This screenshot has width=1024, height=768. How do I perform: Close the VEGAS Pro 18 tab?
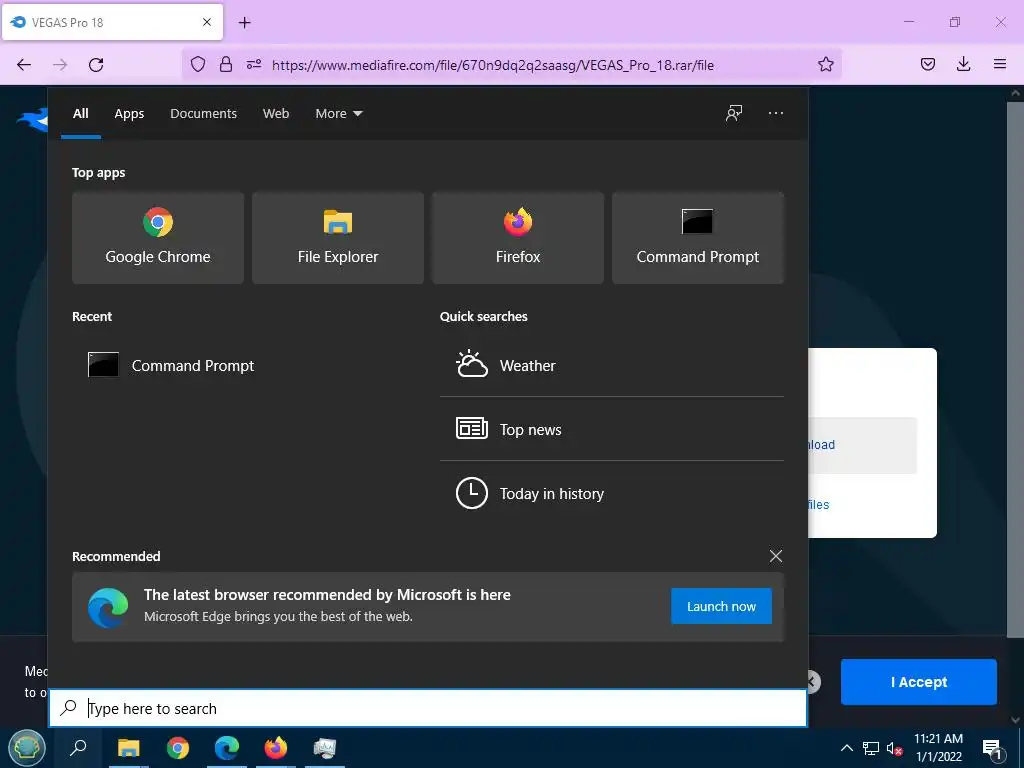(206, 22)
